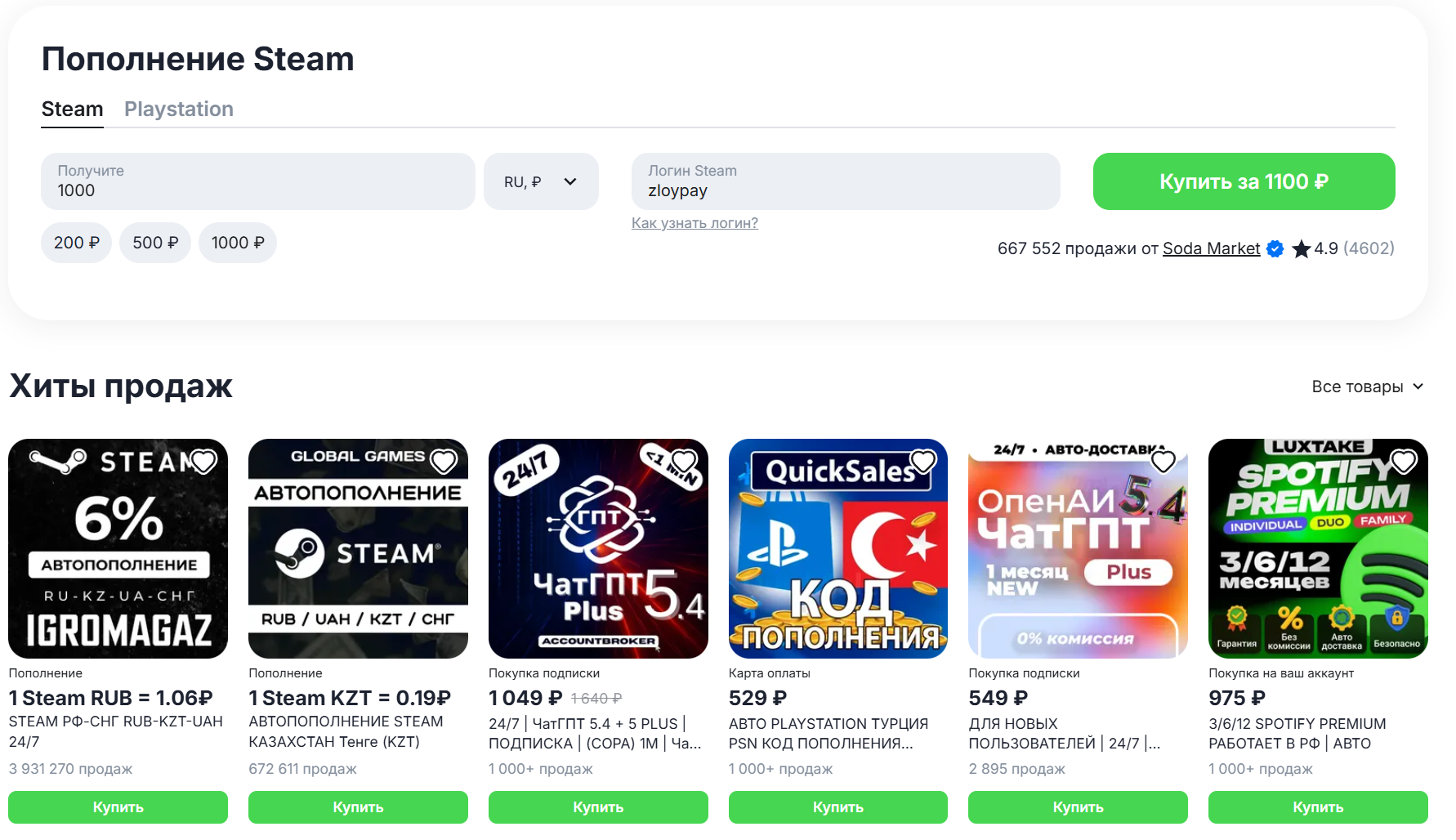Image resolution: width=1456 pixels, height=840 pixels.
Task: Click Soda Market verified badge icon
Action: 1275,248
